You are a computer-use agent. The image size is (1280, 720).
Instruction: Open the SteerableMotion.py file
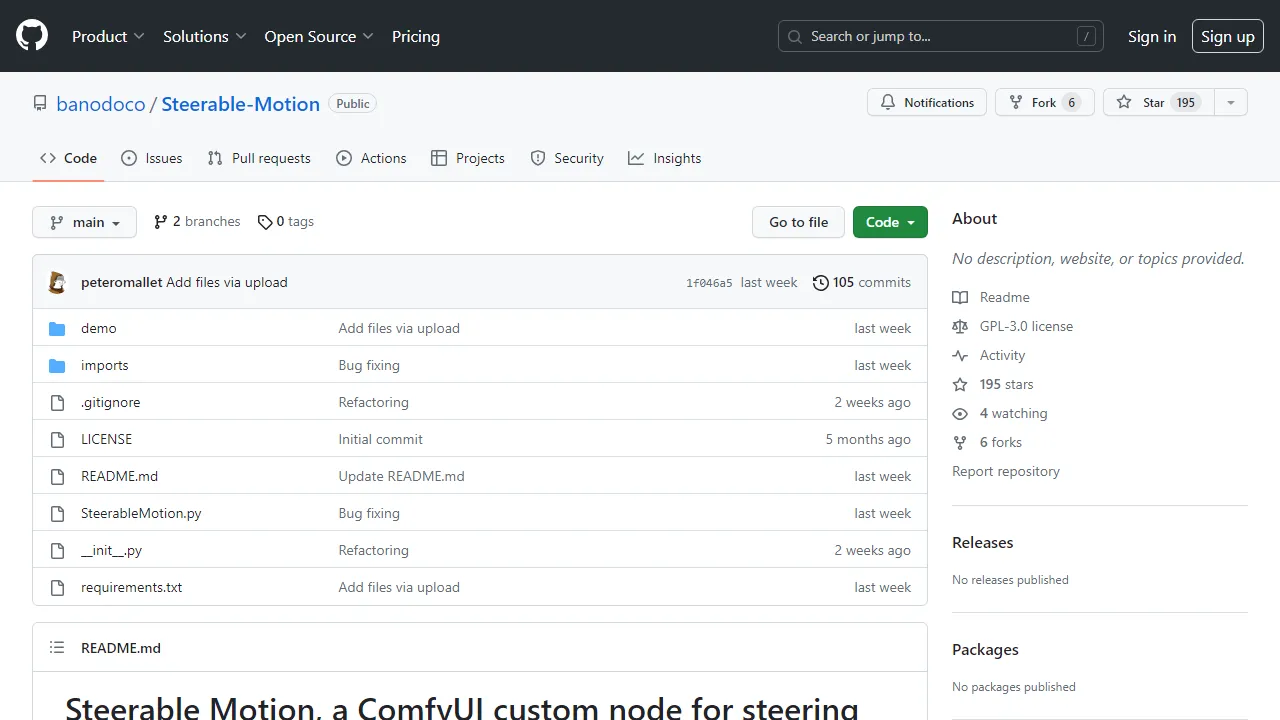click(x=141, y=513)
